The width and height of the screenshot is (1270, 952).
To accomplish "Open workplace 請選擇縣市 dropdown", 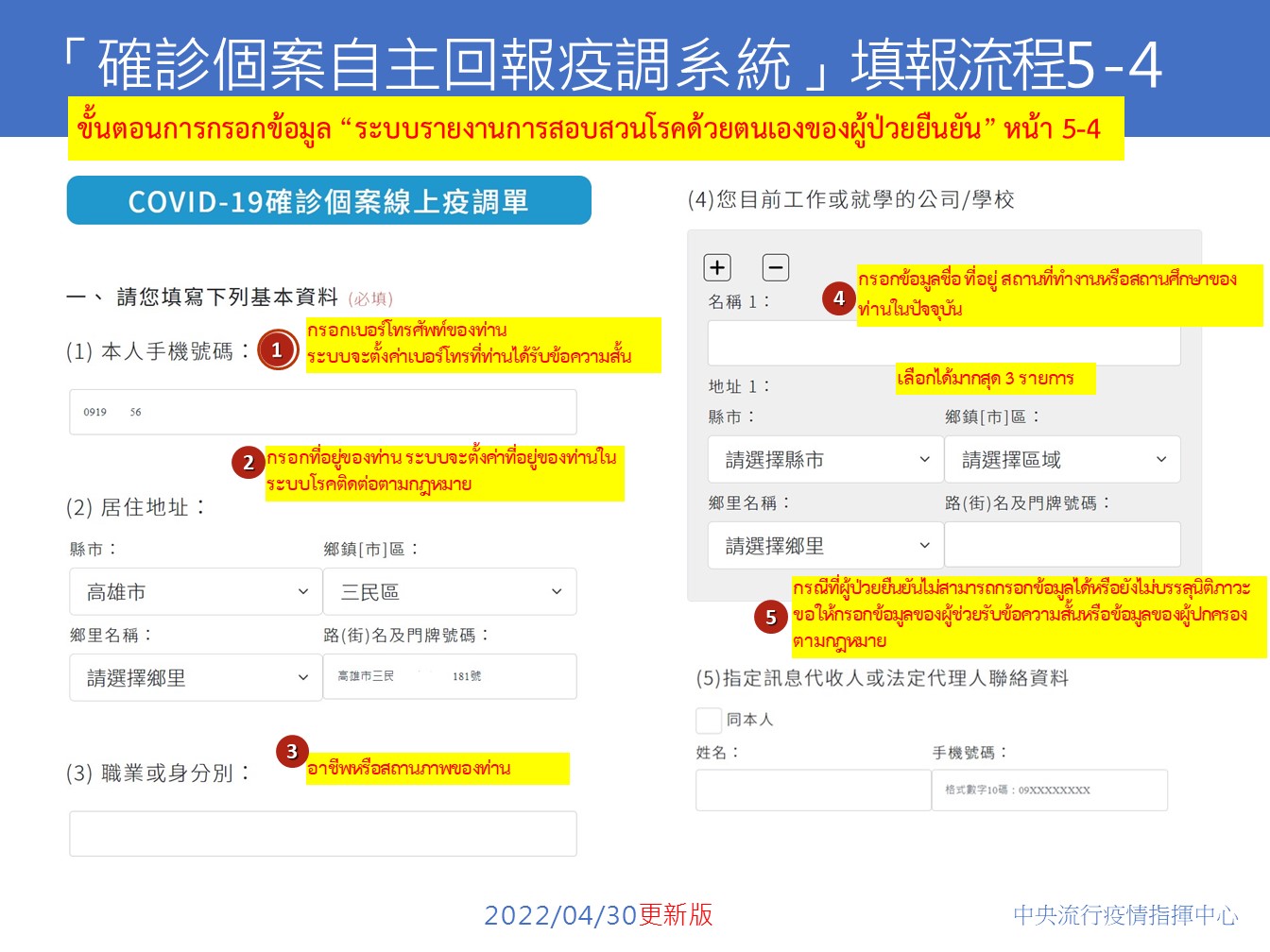I will click(x=825, y=460).
